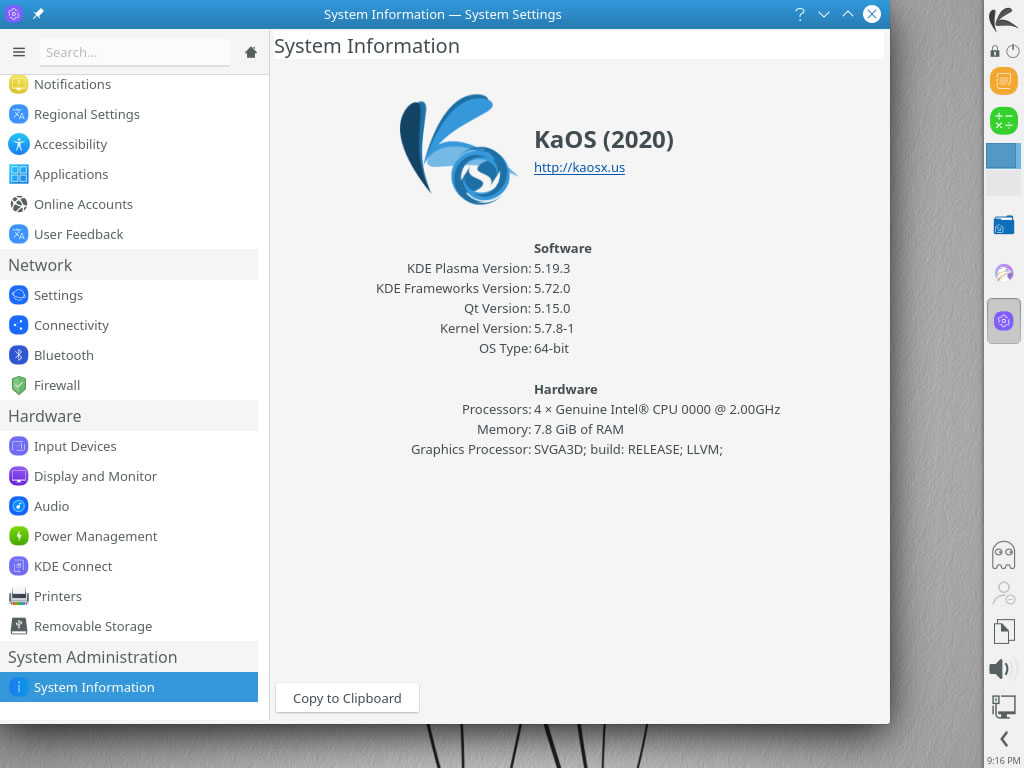Click the ghost icon in the system tray
This screenshot has height=768, width=1024.
click(x=1004, y=555)
